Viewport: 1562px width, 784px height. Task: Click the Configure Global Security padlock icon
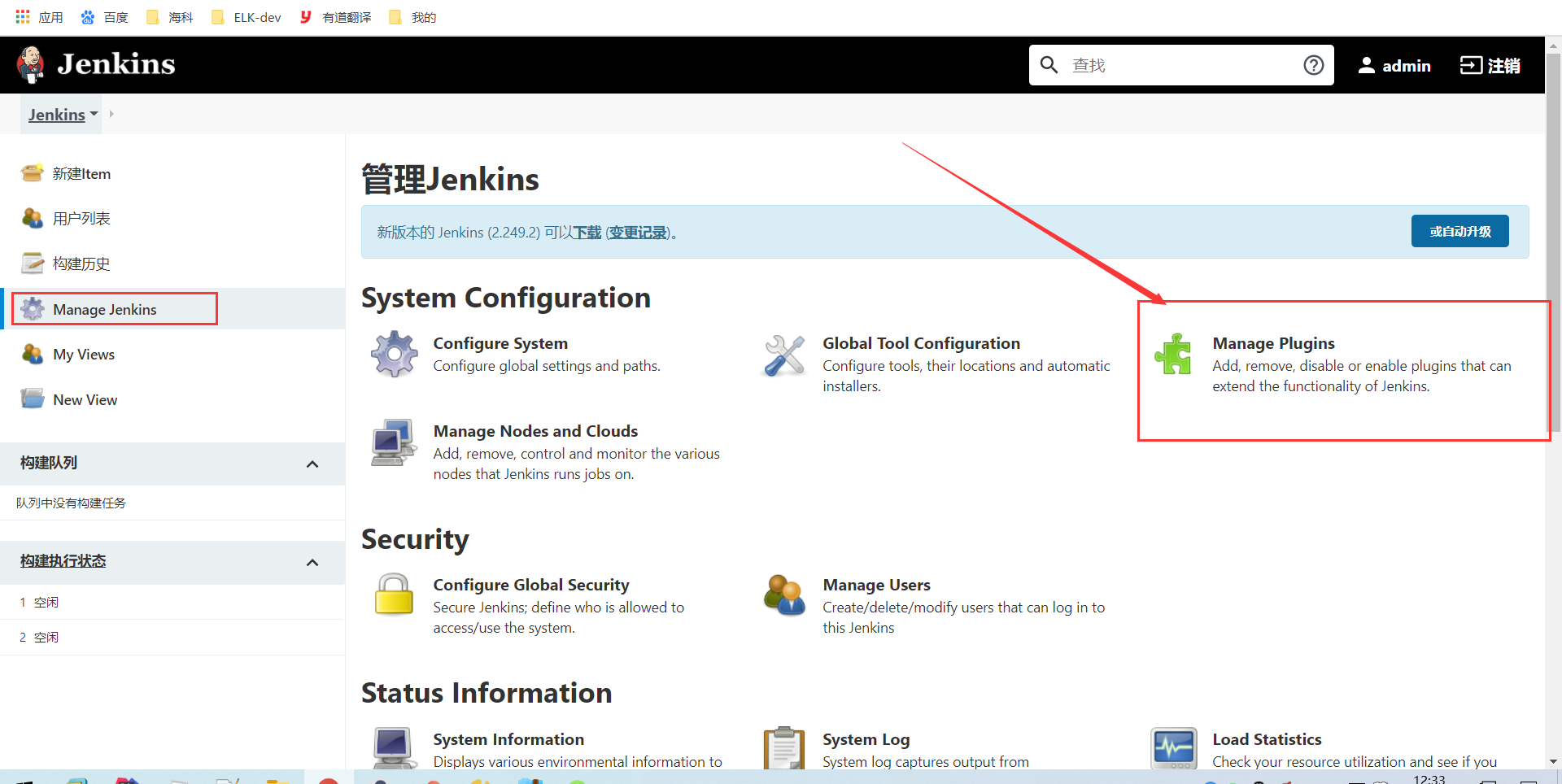pyautogui.click(x=394, y=594)
